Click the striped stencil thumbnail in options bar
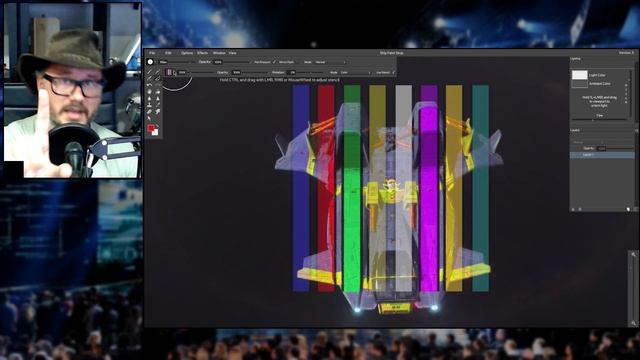 169,72
